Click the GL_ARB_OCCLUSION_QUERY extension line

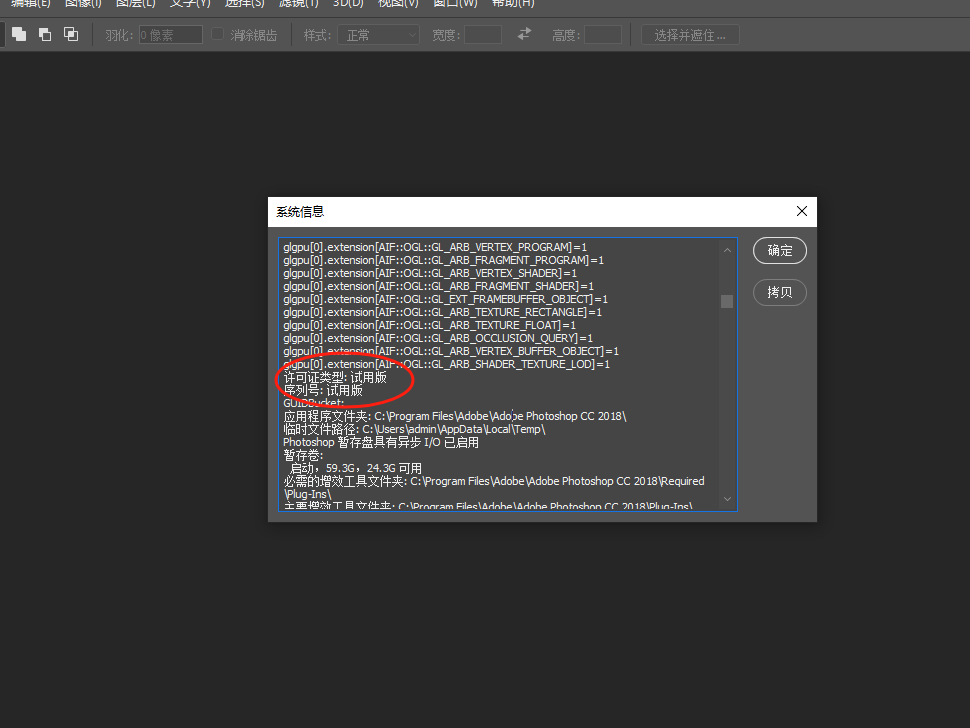click(x=438, y=338)
